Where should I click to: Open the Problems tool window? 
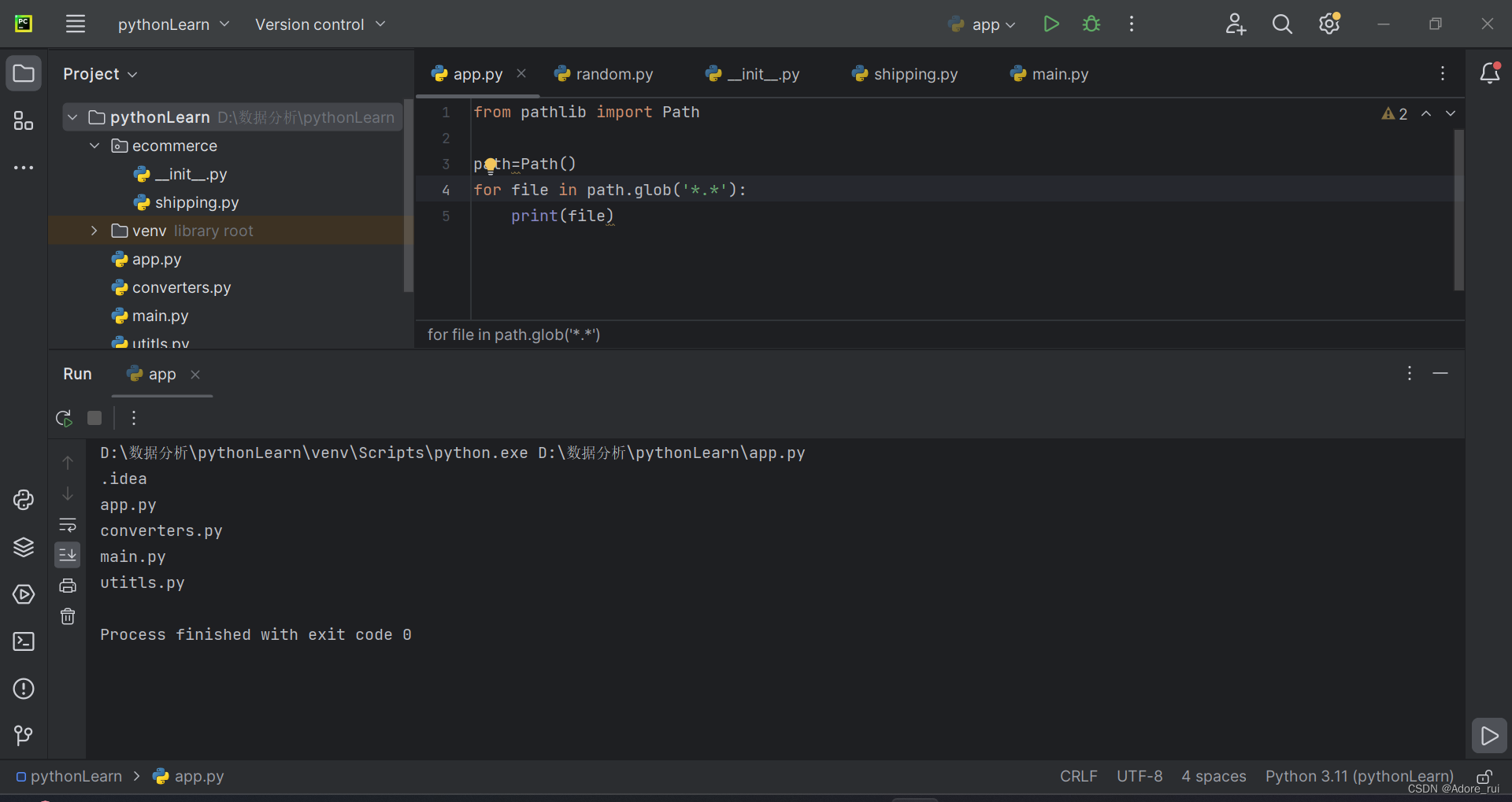click(x=24, y=689)
